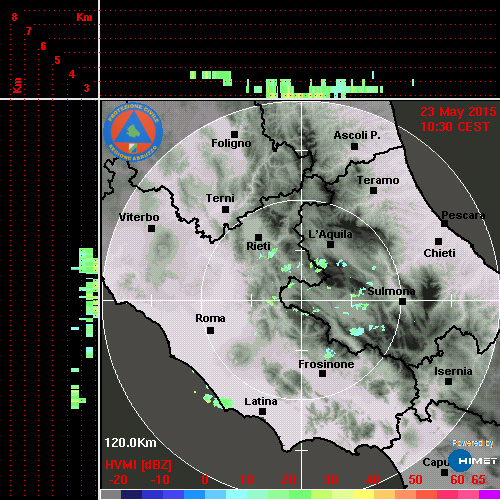The width and height of the screenshot is (500, 500).
Task: Click the -20 value on dBZ scale
Action: pyautogui.click(x=118, y=480)
